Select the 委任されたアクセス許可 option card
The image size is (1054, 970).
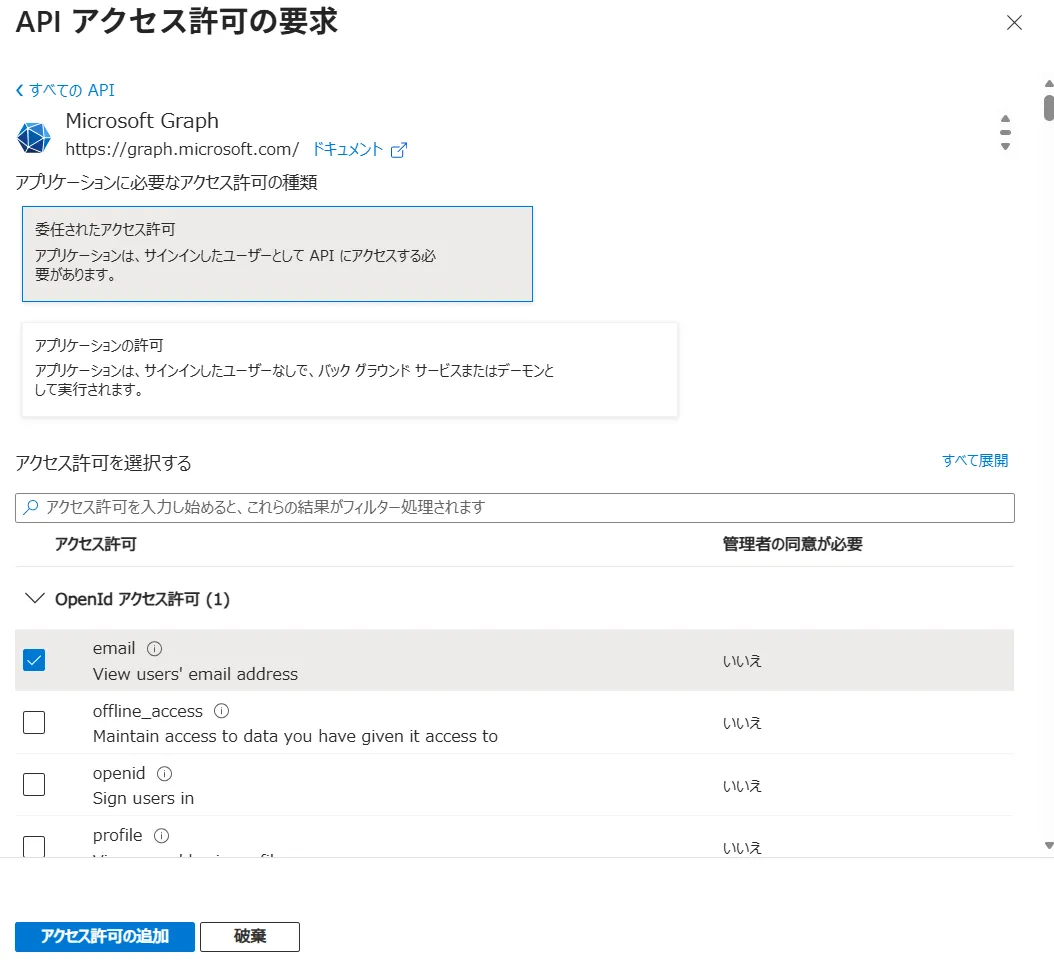coord(276,253)
